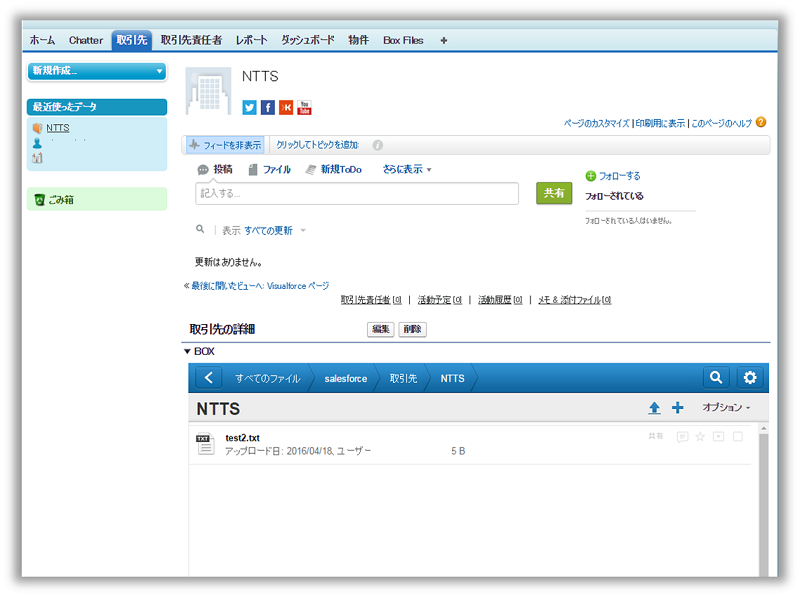Click the Box upload arrow icon

click(654, 408)
